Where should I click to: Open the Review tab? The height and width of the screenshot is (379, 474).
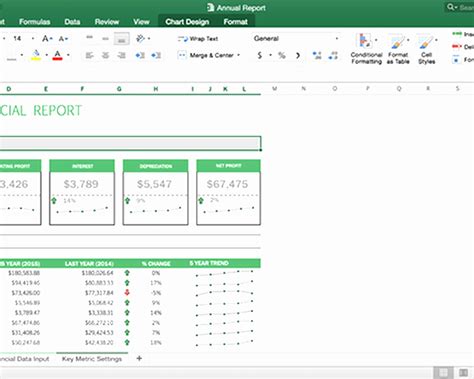[107, 22]
